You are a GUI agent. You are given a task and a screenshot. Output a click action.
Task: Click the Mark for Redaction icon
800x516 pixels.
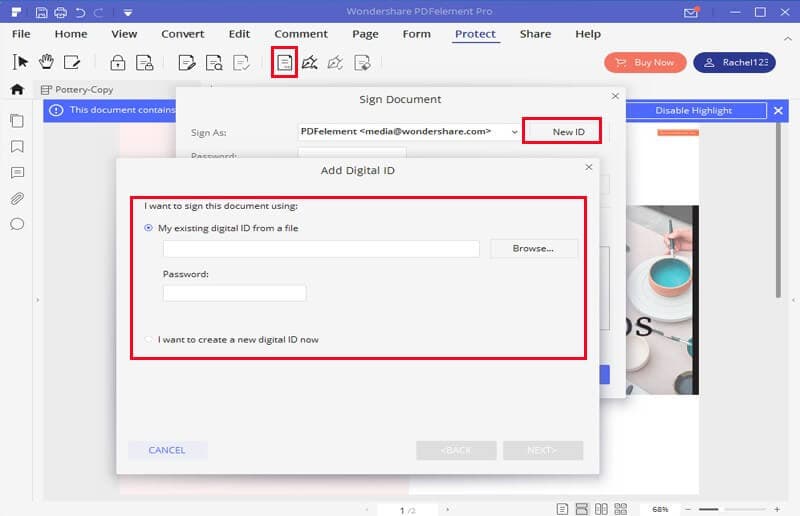(x=187, y=63)
